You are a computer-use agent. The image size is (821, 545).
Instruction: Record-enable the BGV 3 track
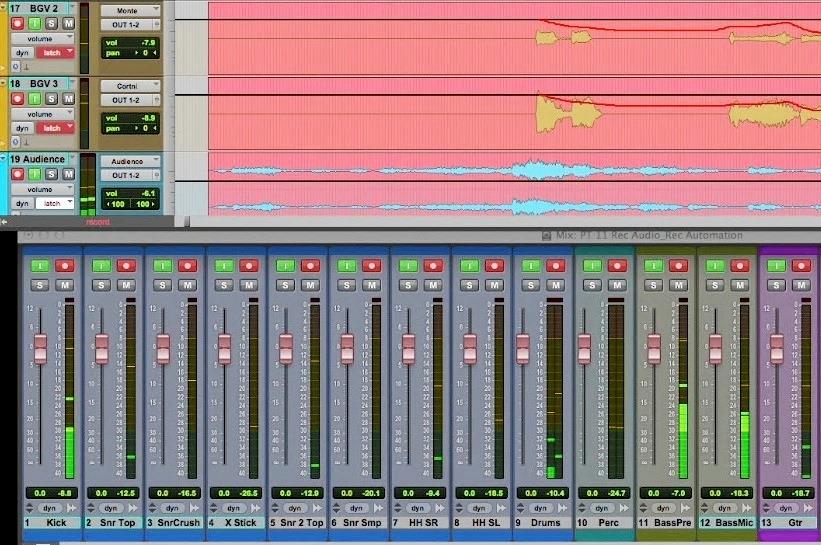point(17,98)
